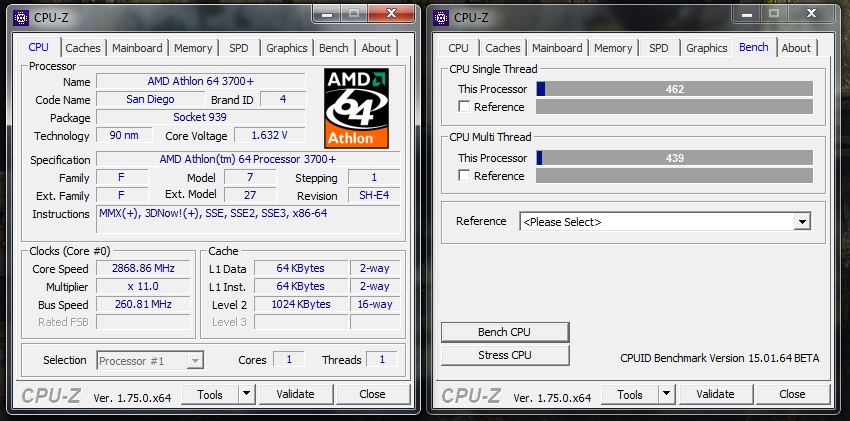This screenshot has height=421, width=850.
Task: Switch to CPU tab in right window
Action: click(458, 48)
